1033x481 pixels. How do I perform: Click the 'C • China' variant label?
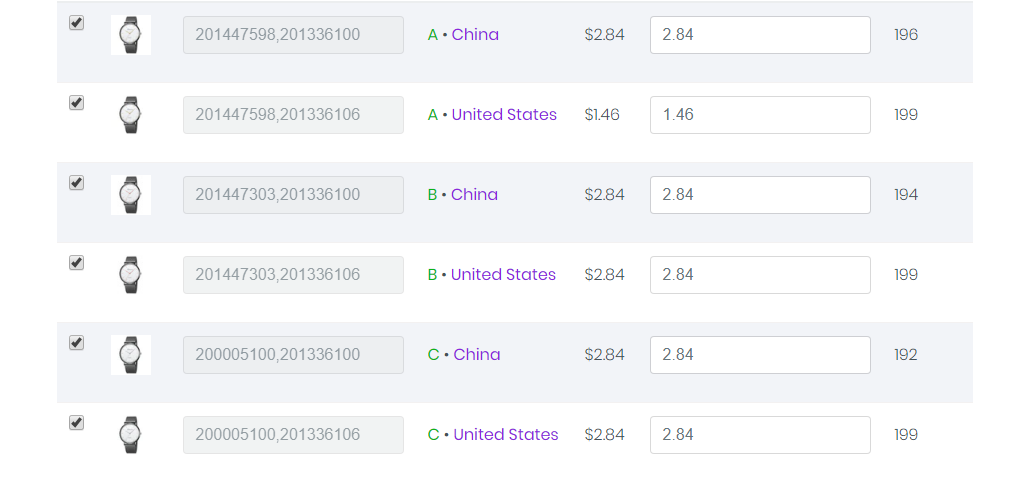[464, 354]
